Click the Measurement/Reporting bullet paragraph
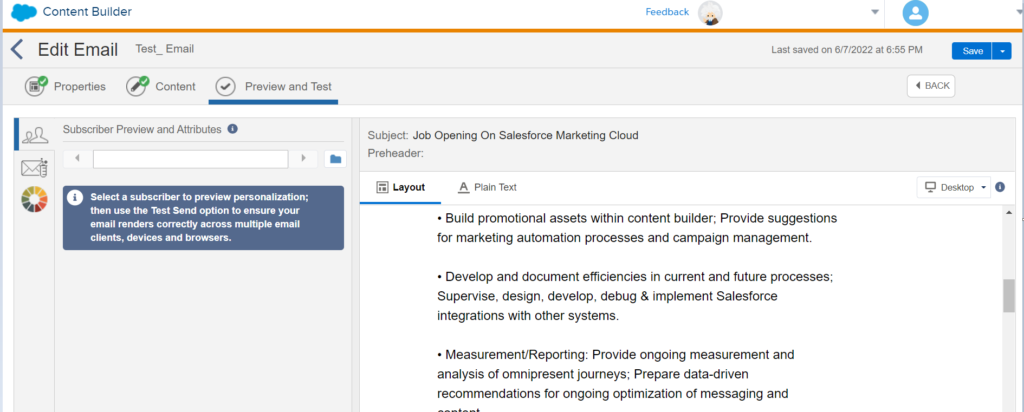Viewport: 1024px width, 412px height. click(x=616, y=383)
